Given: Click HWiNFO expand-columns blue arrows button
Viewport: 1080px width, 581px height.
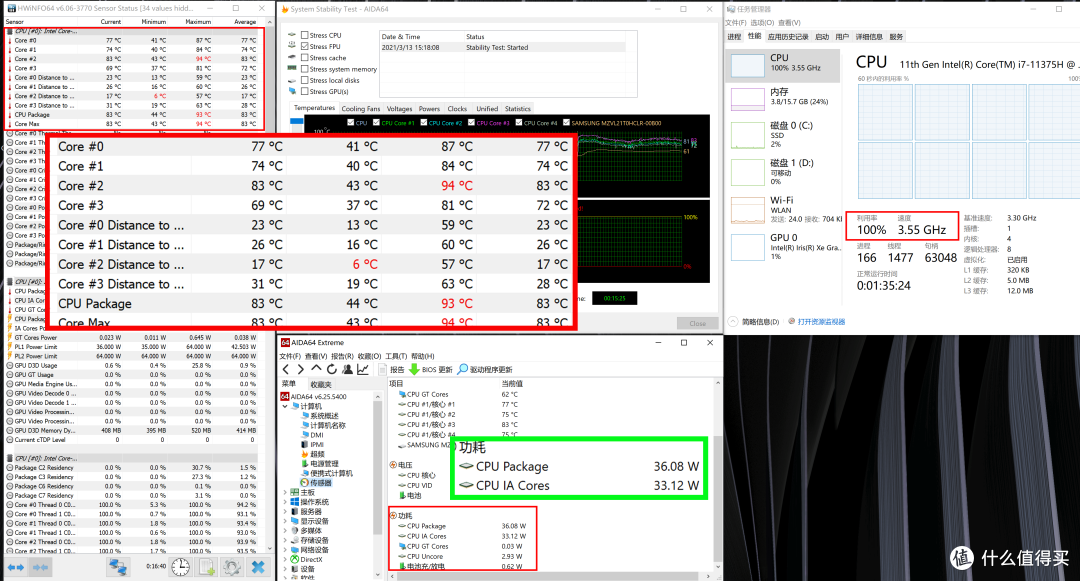Looking at the screenshot, I should pos(15,567).
